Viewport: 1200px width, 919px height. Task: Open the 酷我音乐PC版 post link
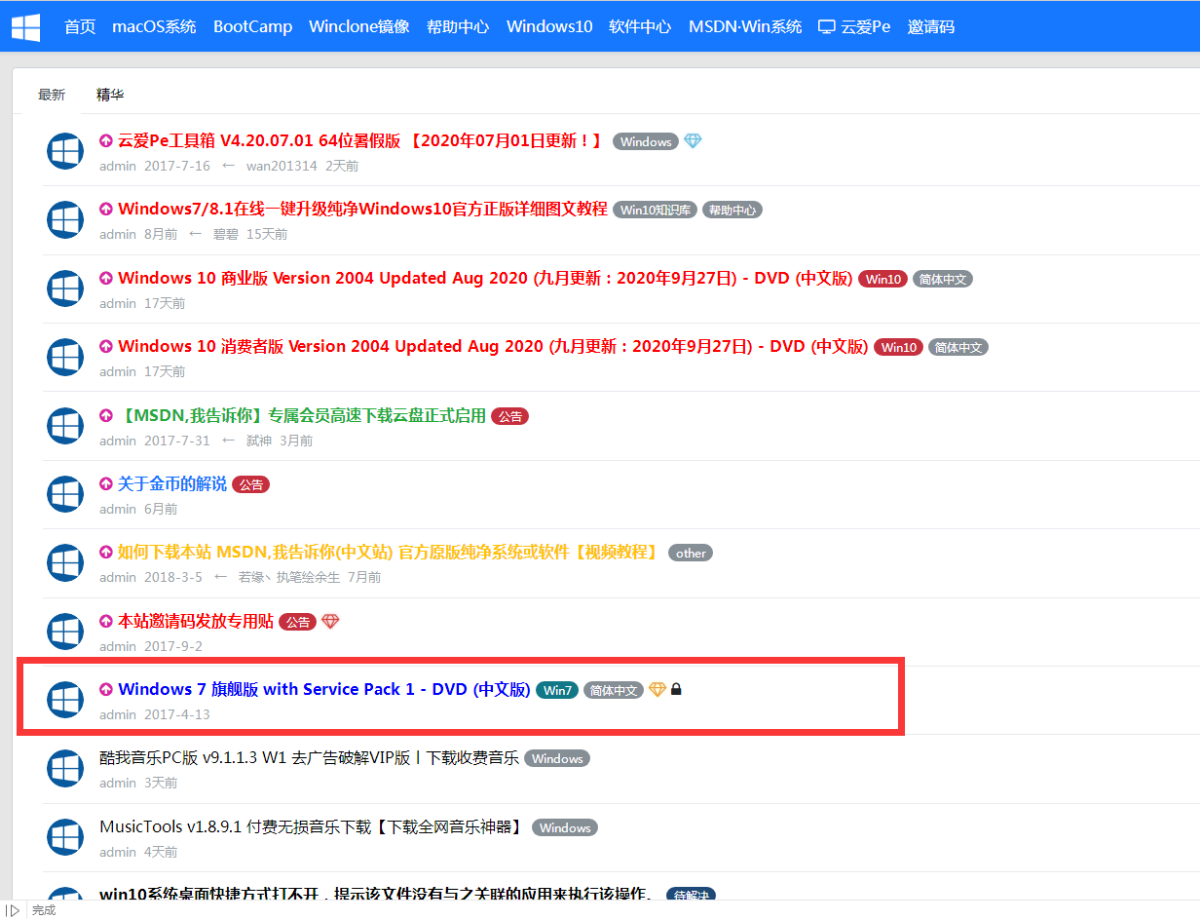309,758
